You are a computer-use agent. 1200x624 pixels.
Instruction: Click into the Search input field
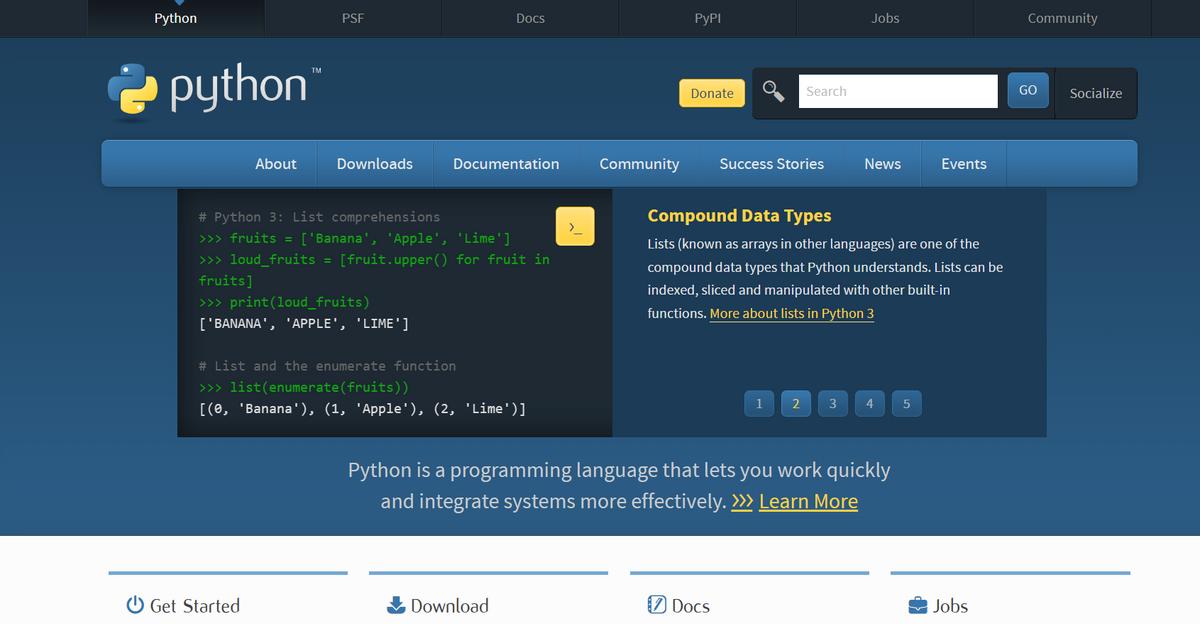click(897, 91)
